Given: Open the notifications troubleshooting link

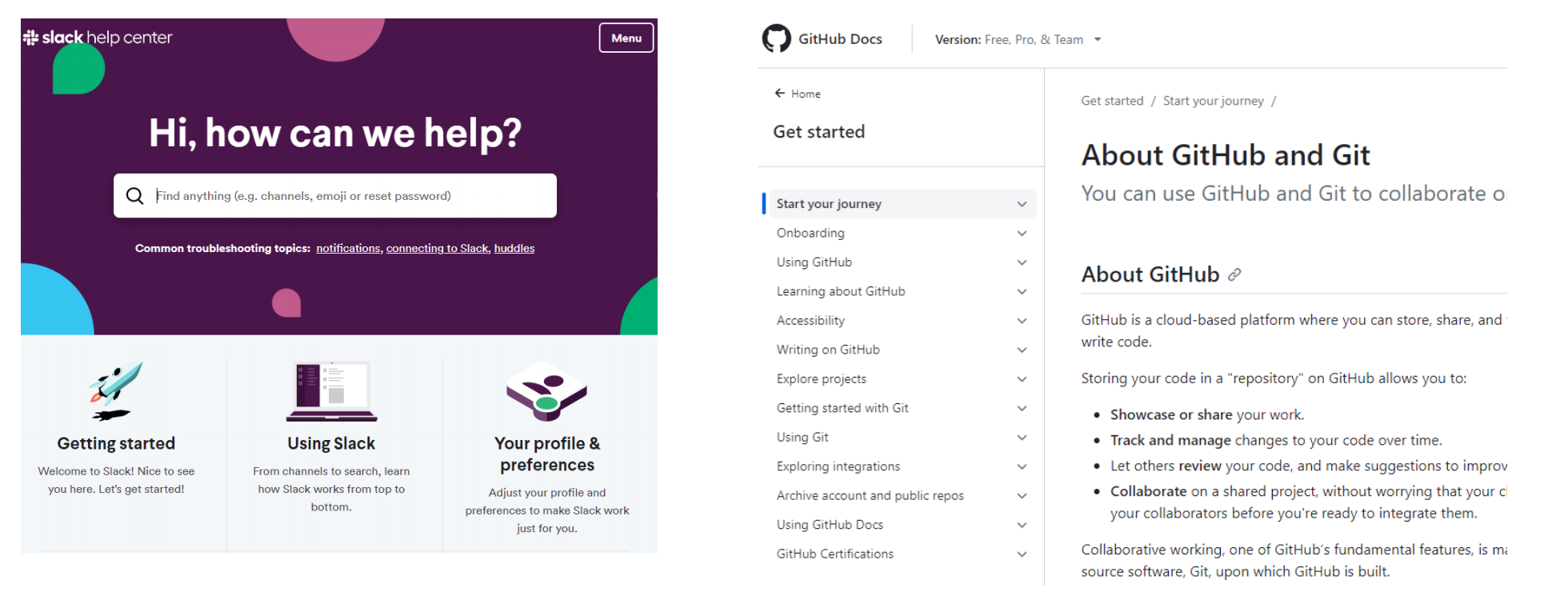Looking at the screenshot, I should tap(348, 249).
